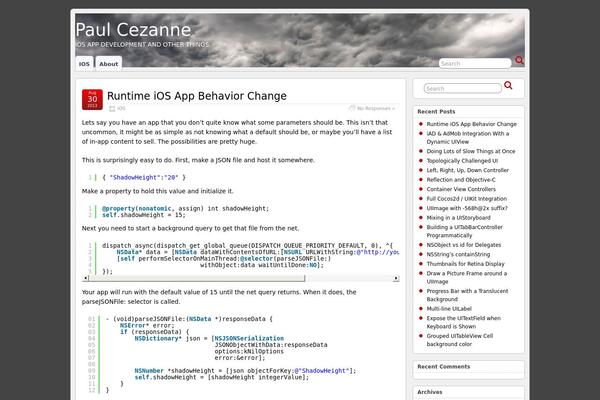This screenshot has height=400, width=600.
Task: Open Thumbnails for Retina Display post
Action: coord(466,264)
